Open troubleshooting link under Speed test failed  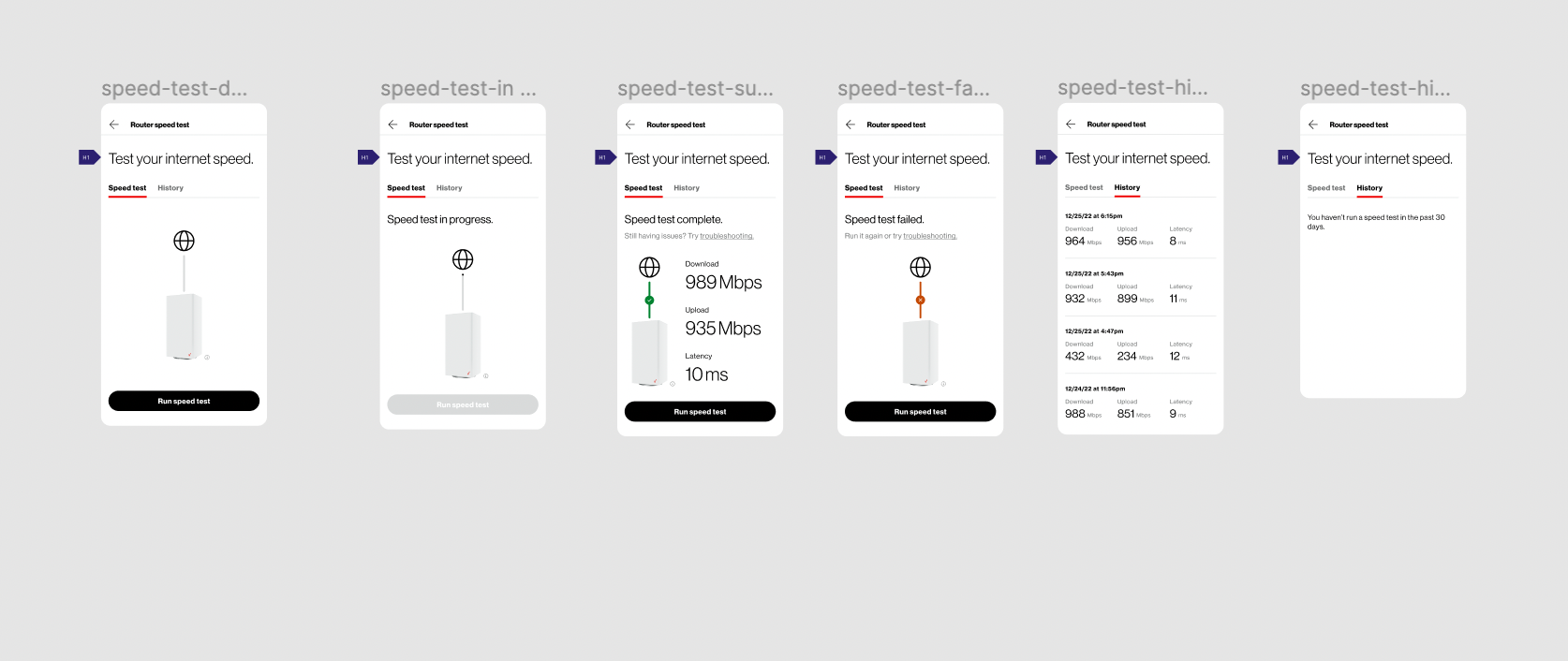coord(929,236)
